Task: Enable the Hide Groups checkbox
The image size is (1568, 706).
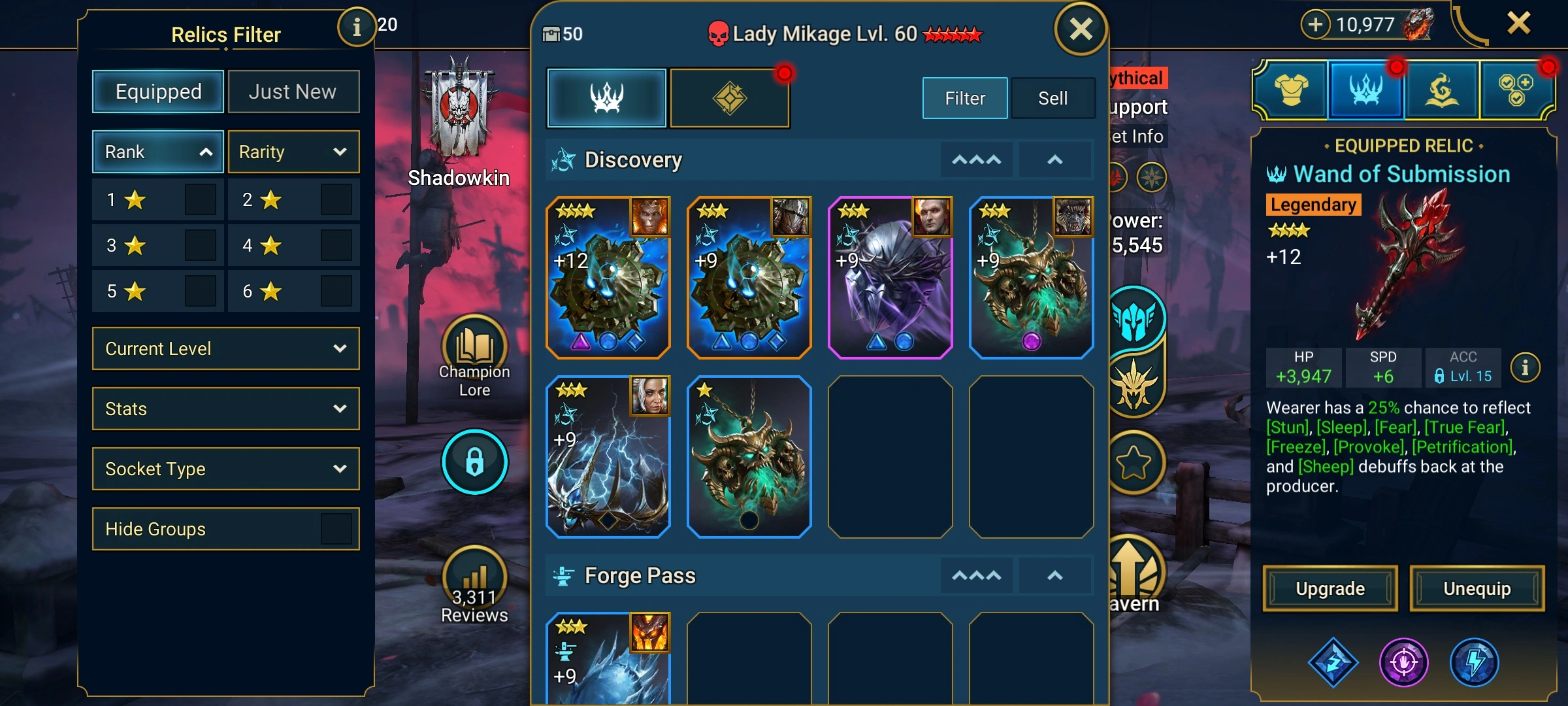Action: (x=336, y=529)
